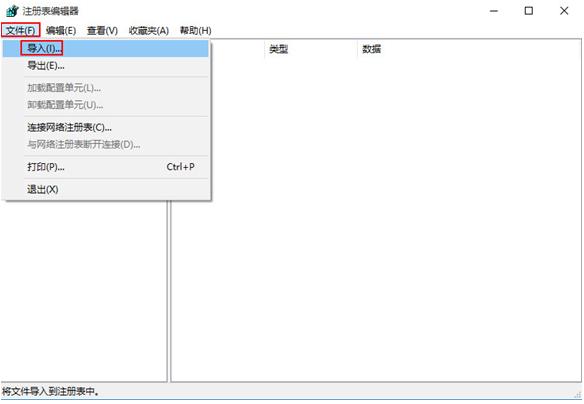The image size is (584, 404).
Task: Select 连接网络注册表(C)... menu entry
Action: pyautogui.click(x=105, y=127)
